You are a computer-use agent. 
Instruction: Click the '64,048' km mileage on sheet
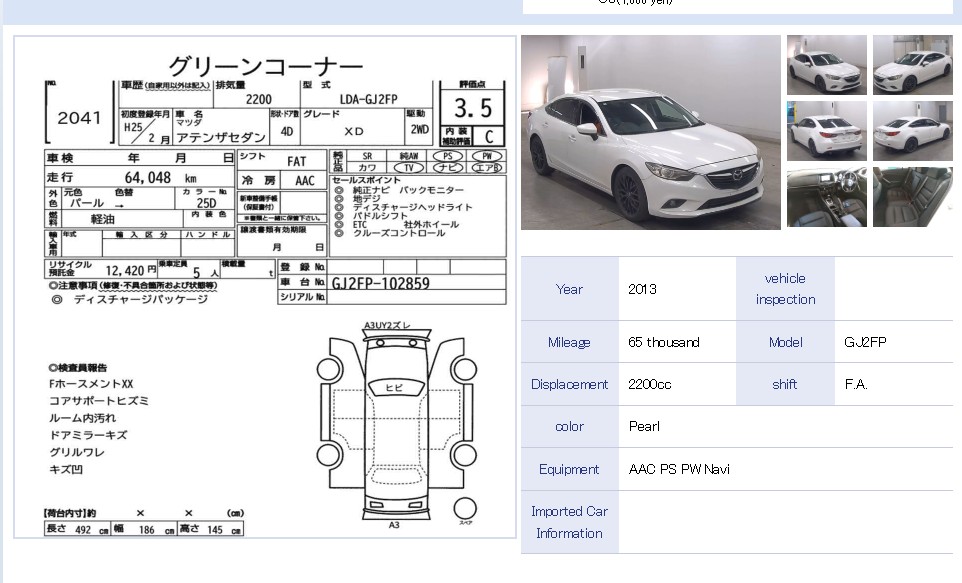[x=148, y=177]
